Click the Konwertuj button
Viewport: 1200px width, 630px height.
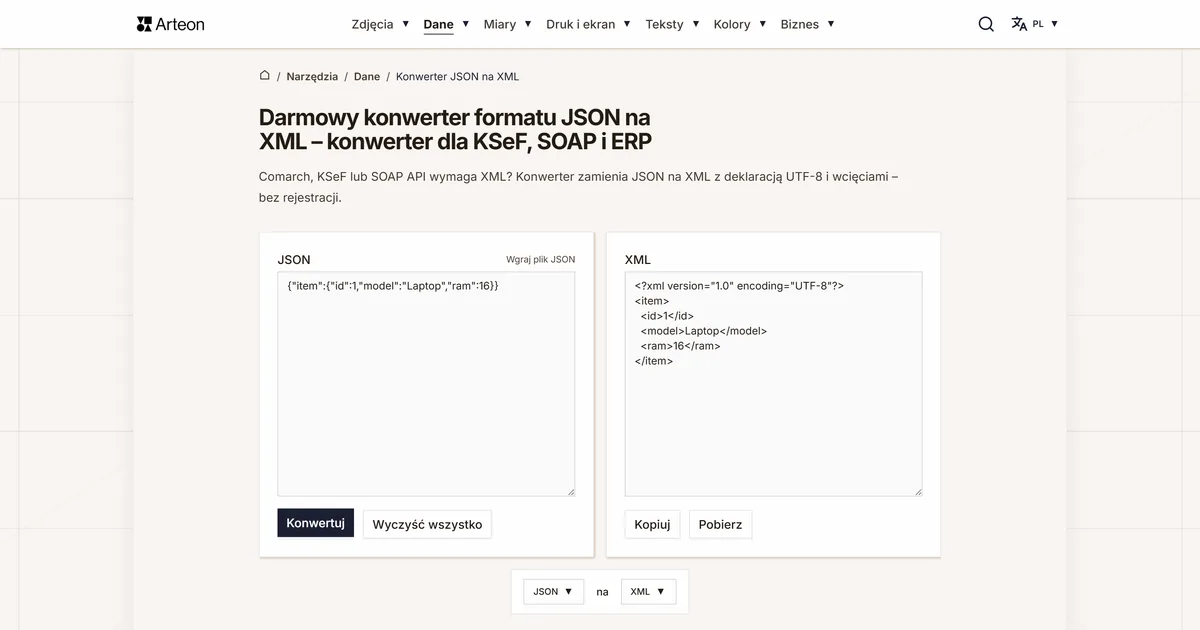315,523
